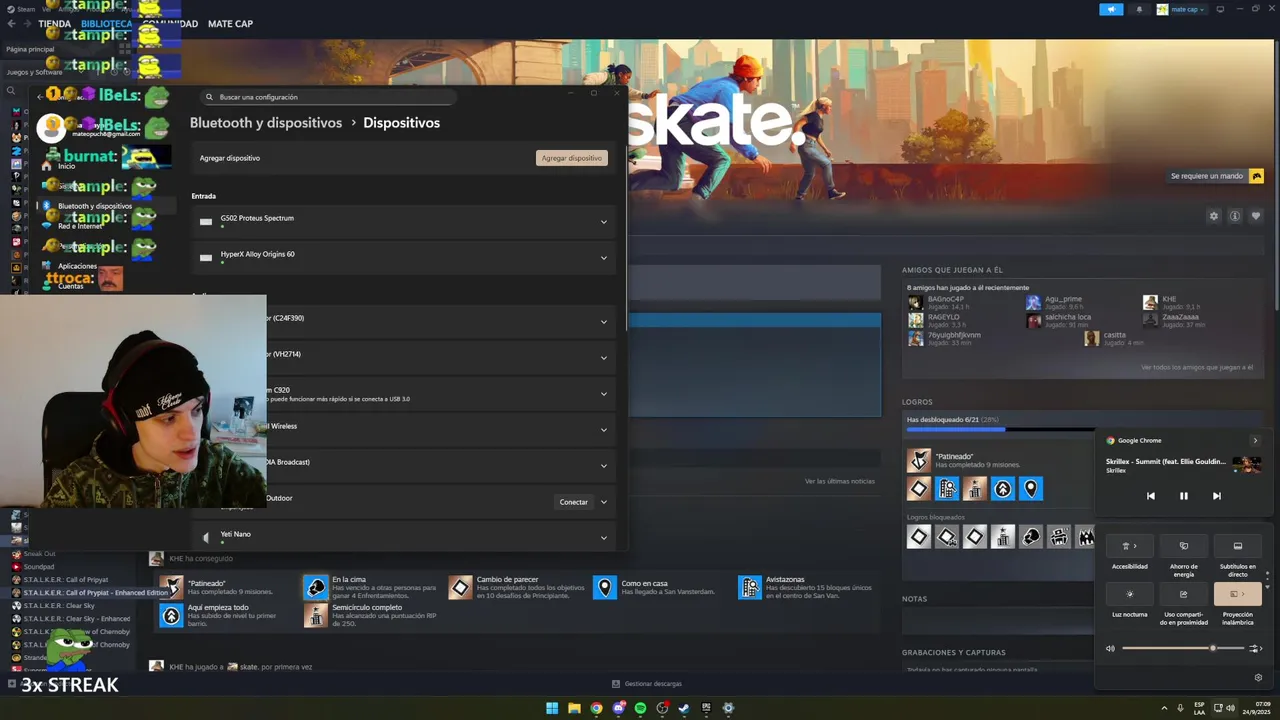Open Discord from the taskbar

(x=618, y=708)
